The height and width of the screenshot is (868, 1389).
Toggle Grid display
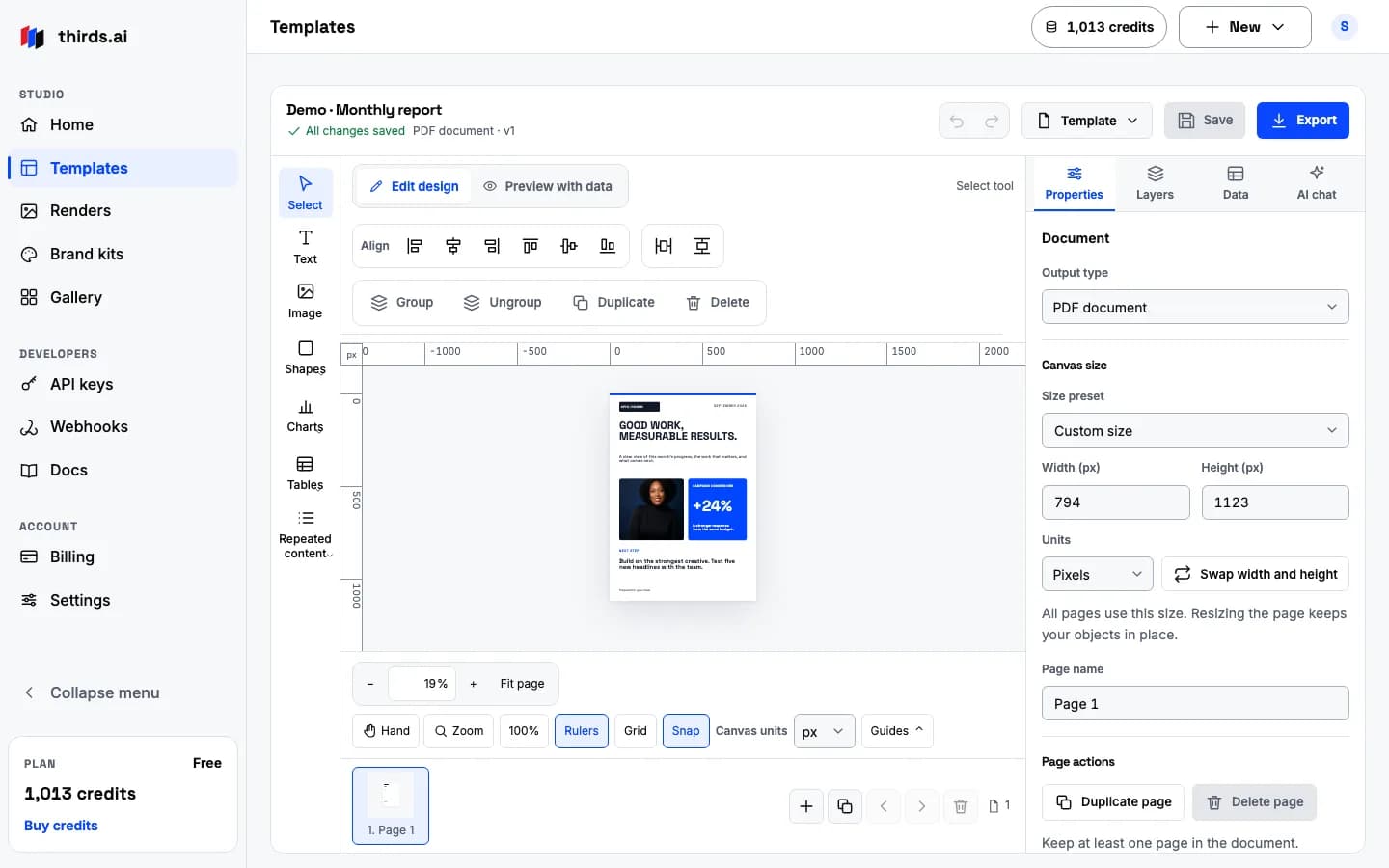636,731
